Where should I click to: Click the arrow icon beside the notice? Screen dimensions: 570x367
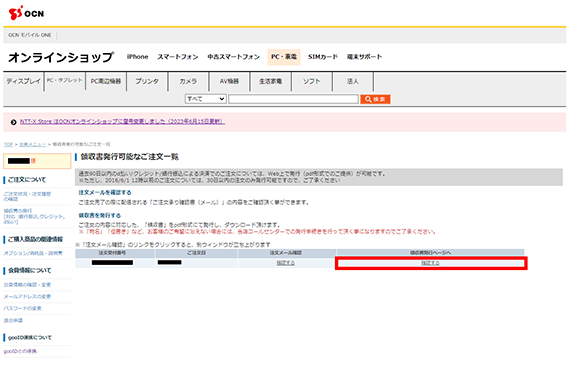pyautogui.click(x=13, y=122)
